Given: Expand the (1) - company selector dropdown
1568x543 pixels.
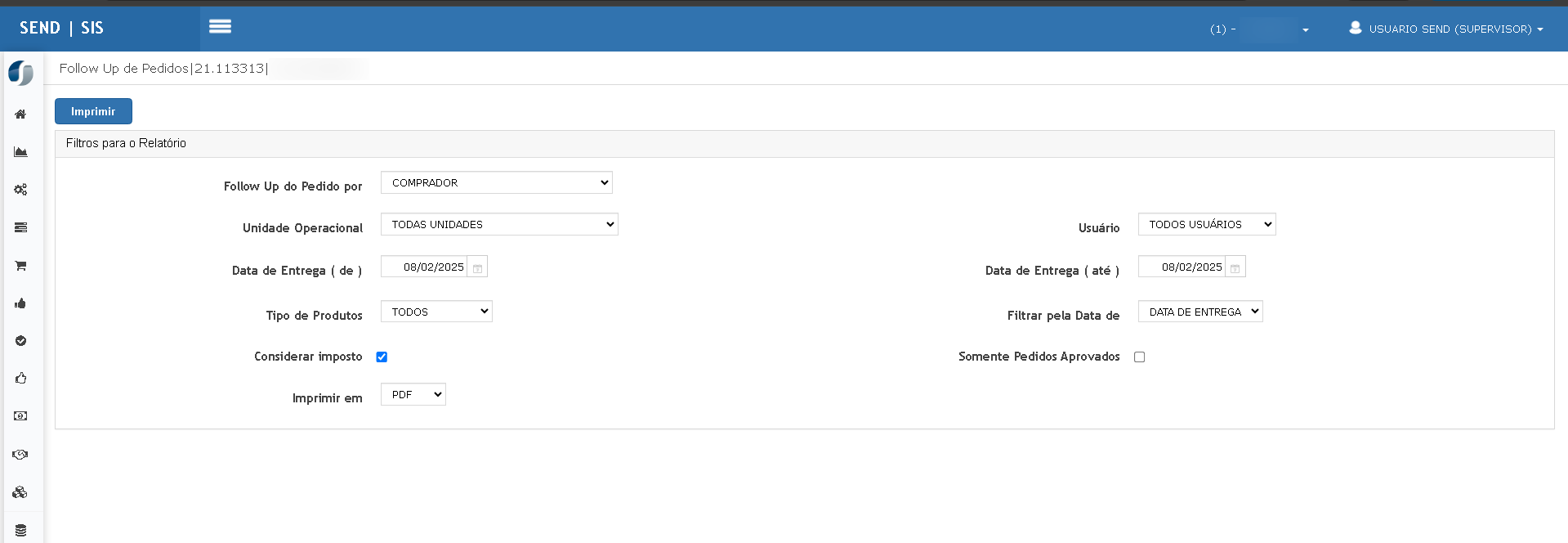Looking at the screenshot, I should point(1259,29).
